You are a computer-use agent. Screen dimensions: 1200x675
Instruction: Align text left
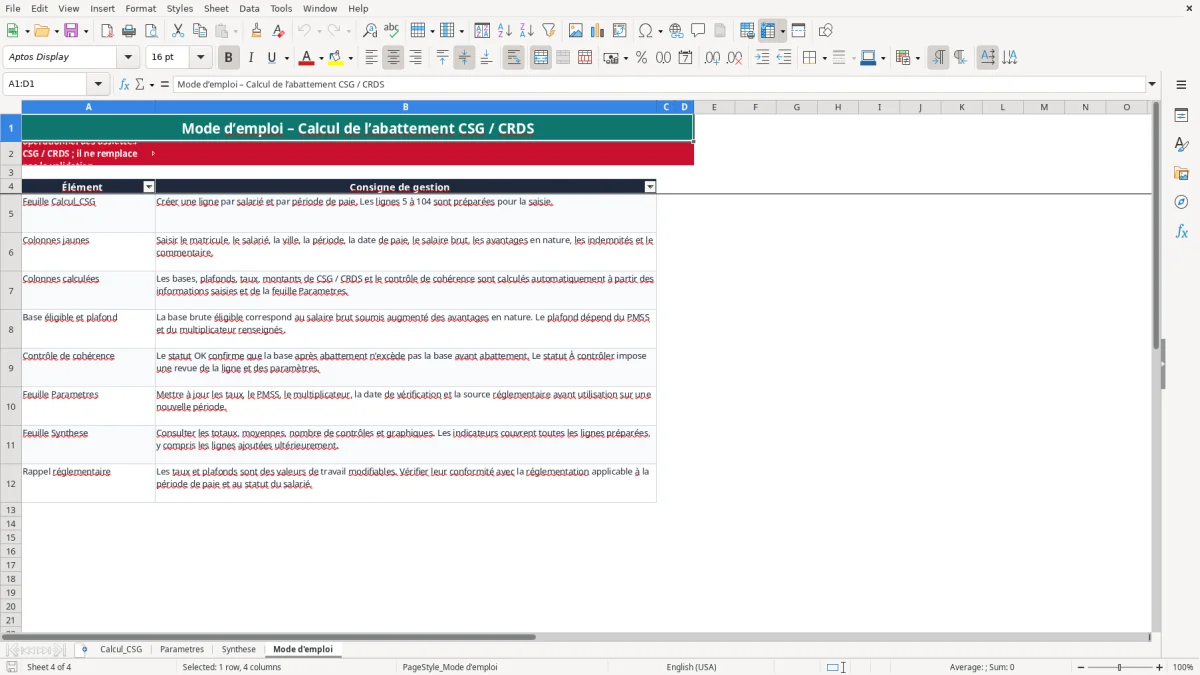pyautogui.click(x=371, y=58)
